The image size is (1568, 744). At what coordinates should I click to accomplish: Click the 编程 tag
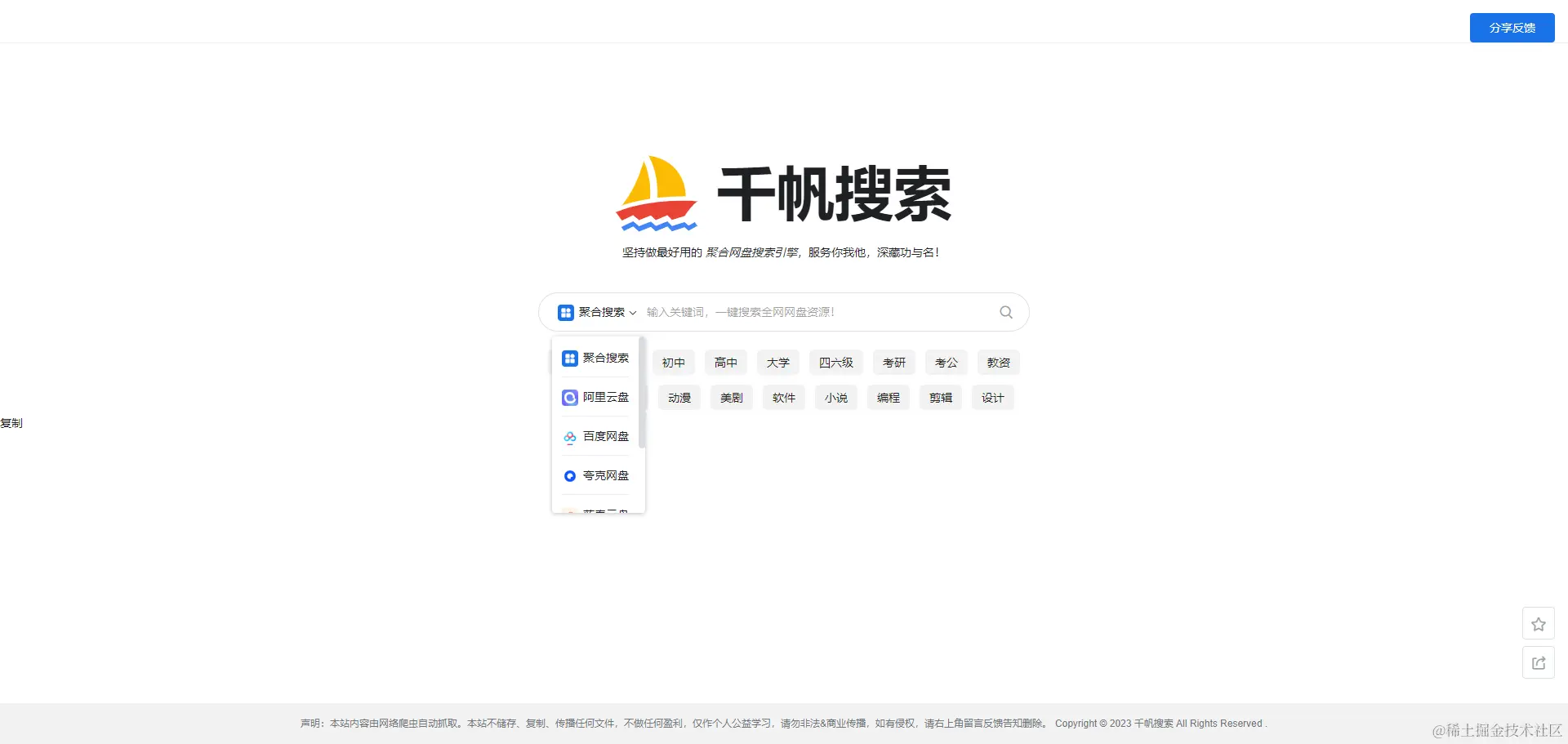click(889, 398)
